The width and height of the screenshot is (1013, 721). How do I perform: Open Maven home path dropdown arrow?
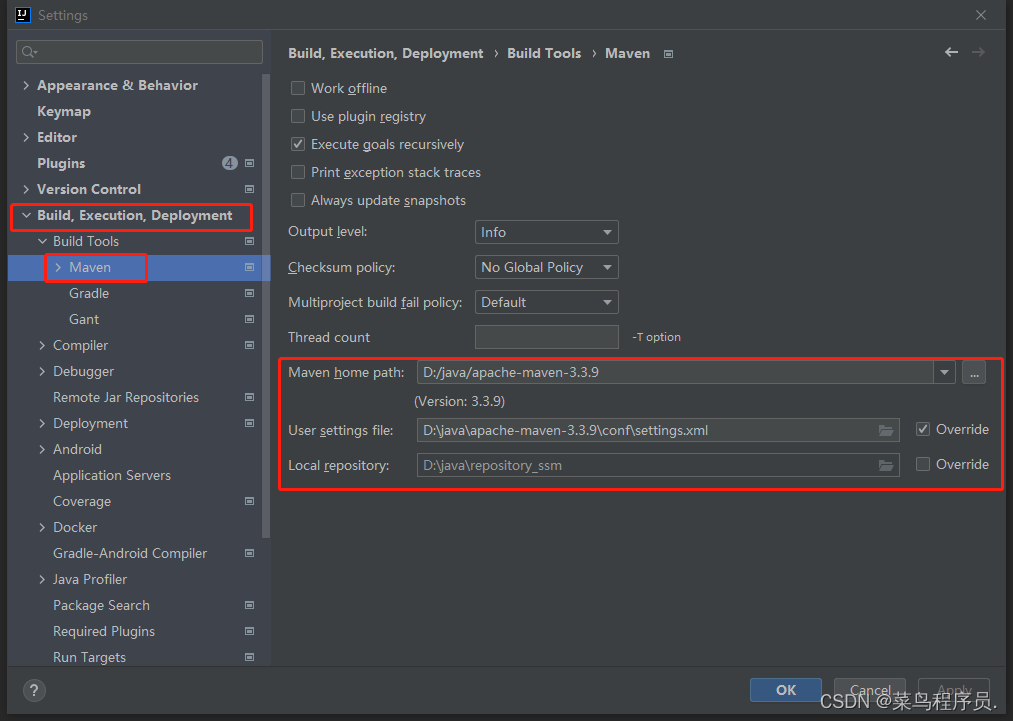[945, 372]
